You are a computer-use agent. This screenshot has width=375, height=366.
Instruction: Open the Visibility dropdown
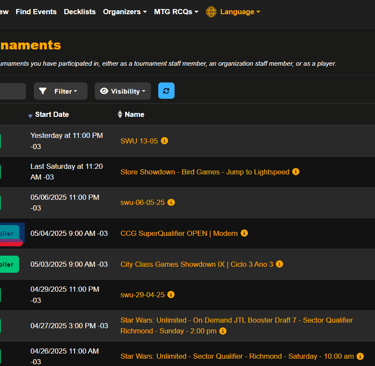123,91
